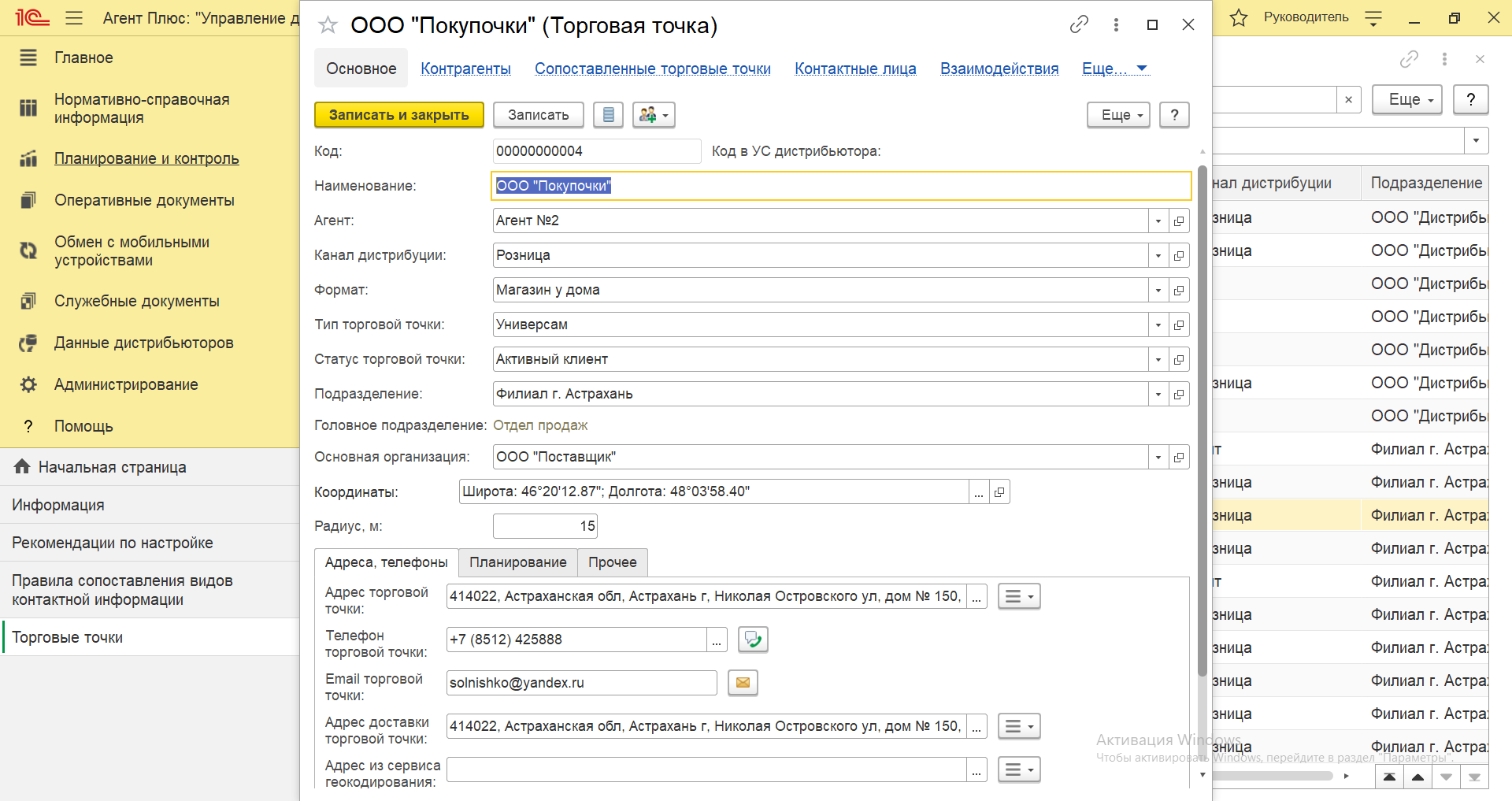The width and height of the screenshot is (1512, 801).
Task: Click the report document icon next to Записать
Action: coord(608,115)
